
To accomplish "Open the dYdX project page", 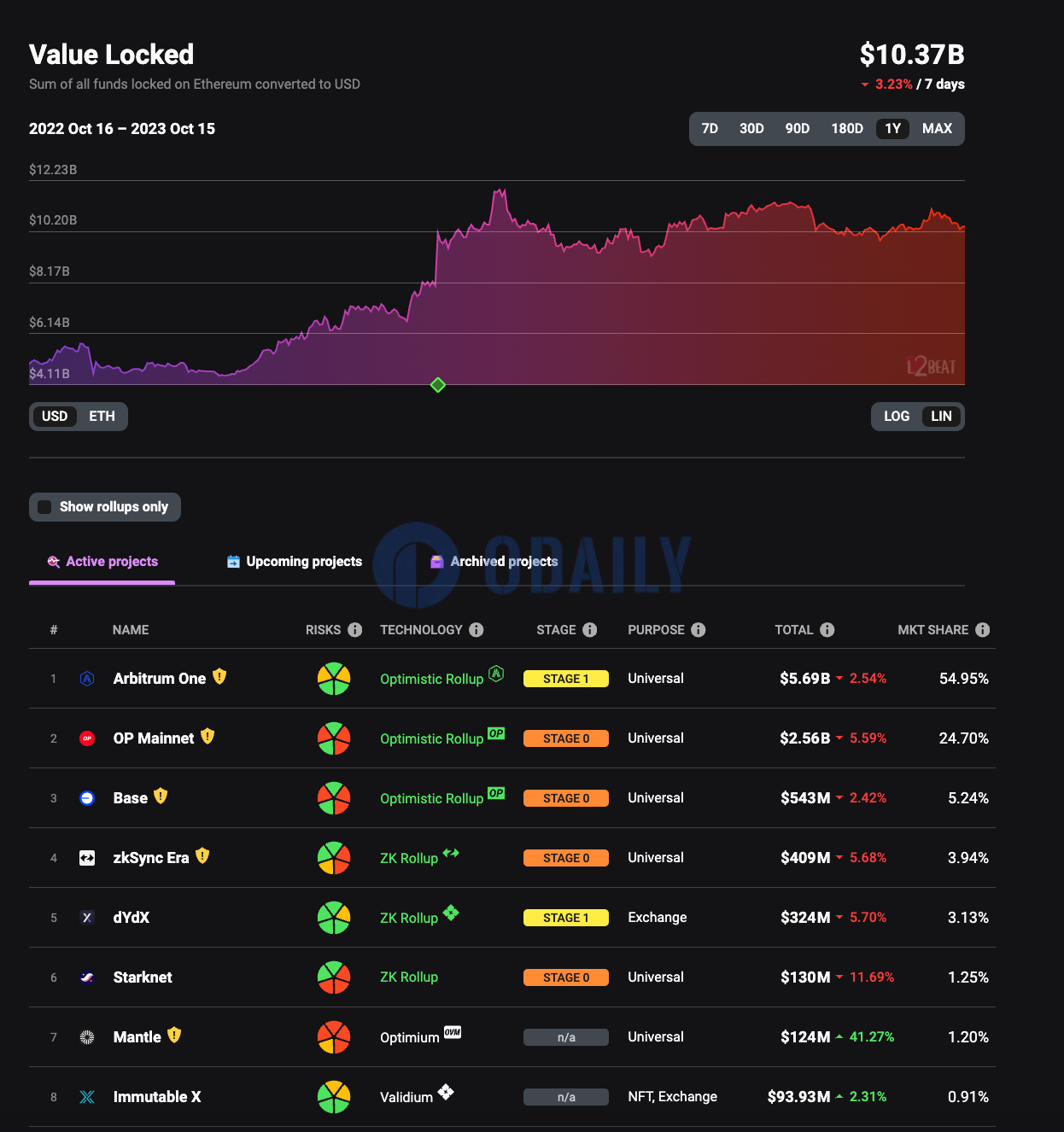I will coord(132,918).
